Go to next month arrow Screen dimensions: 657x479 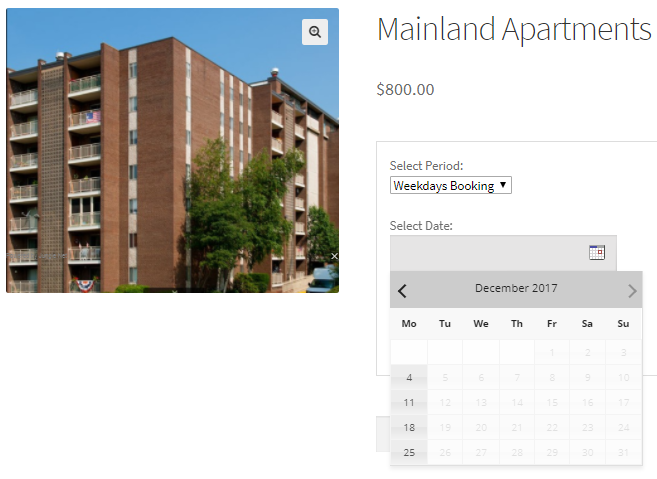tap(631, 291)
